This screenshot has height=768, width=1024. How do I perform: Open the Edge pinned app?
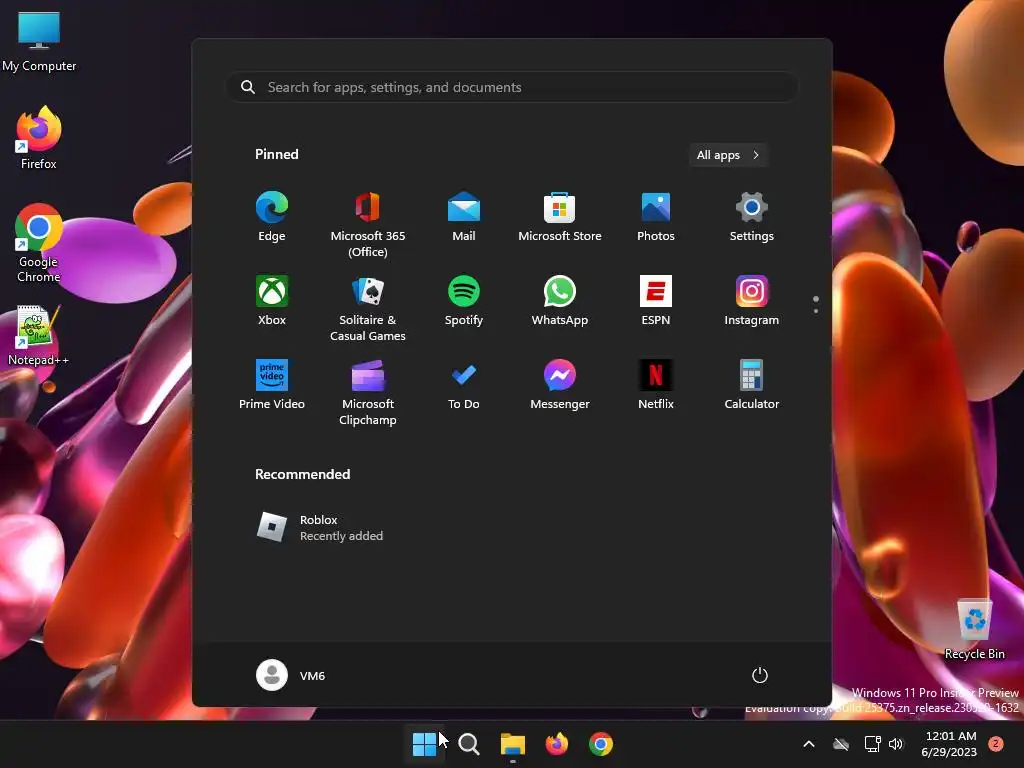(272, 217)
